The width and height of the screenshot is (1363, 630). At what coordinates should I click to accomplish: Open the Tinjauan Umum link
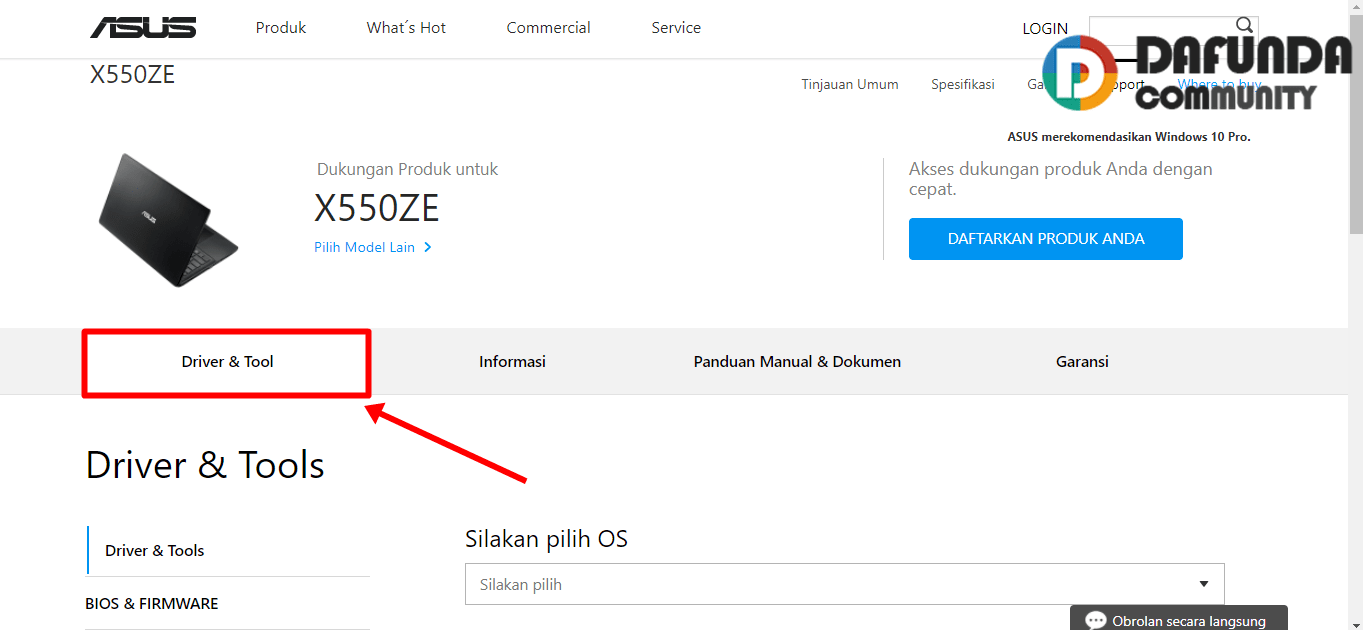tap(849, 85)
